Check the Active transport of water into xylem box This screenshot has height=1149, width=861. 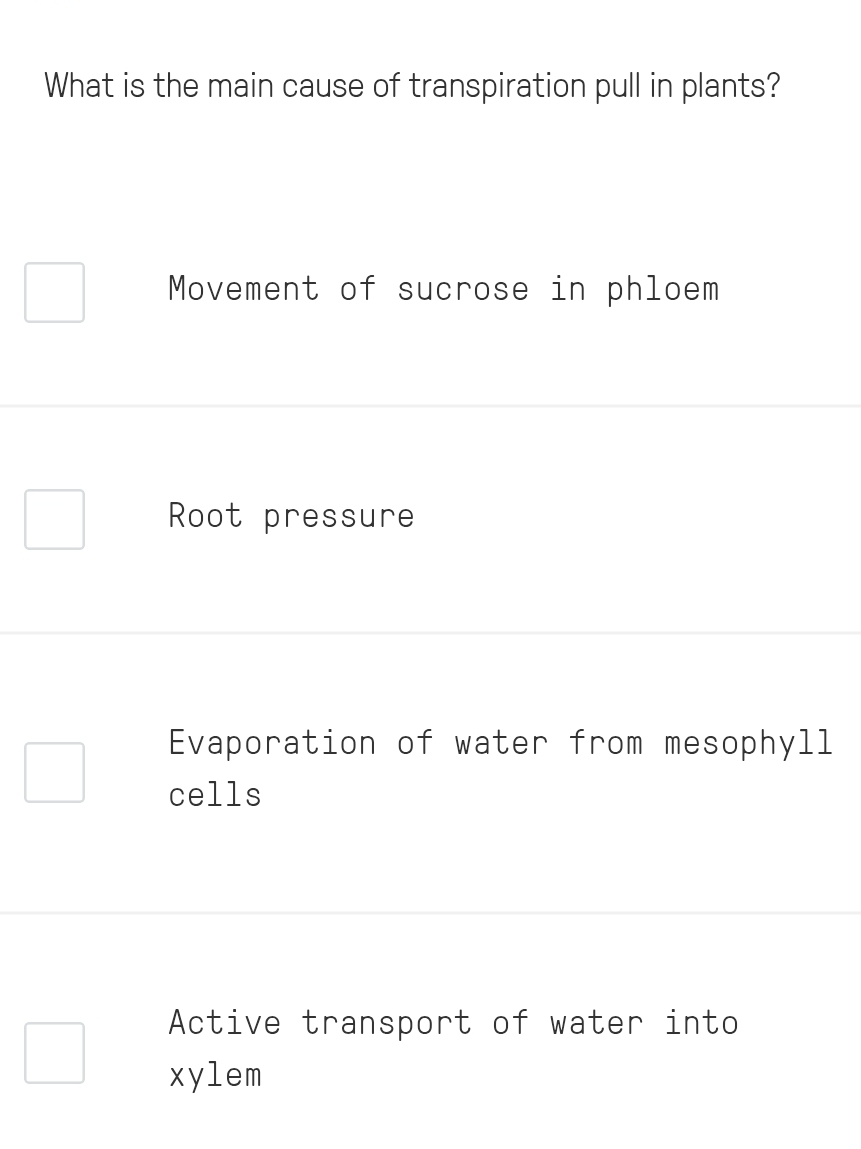pyautogui.click(x=54, y=1051)
